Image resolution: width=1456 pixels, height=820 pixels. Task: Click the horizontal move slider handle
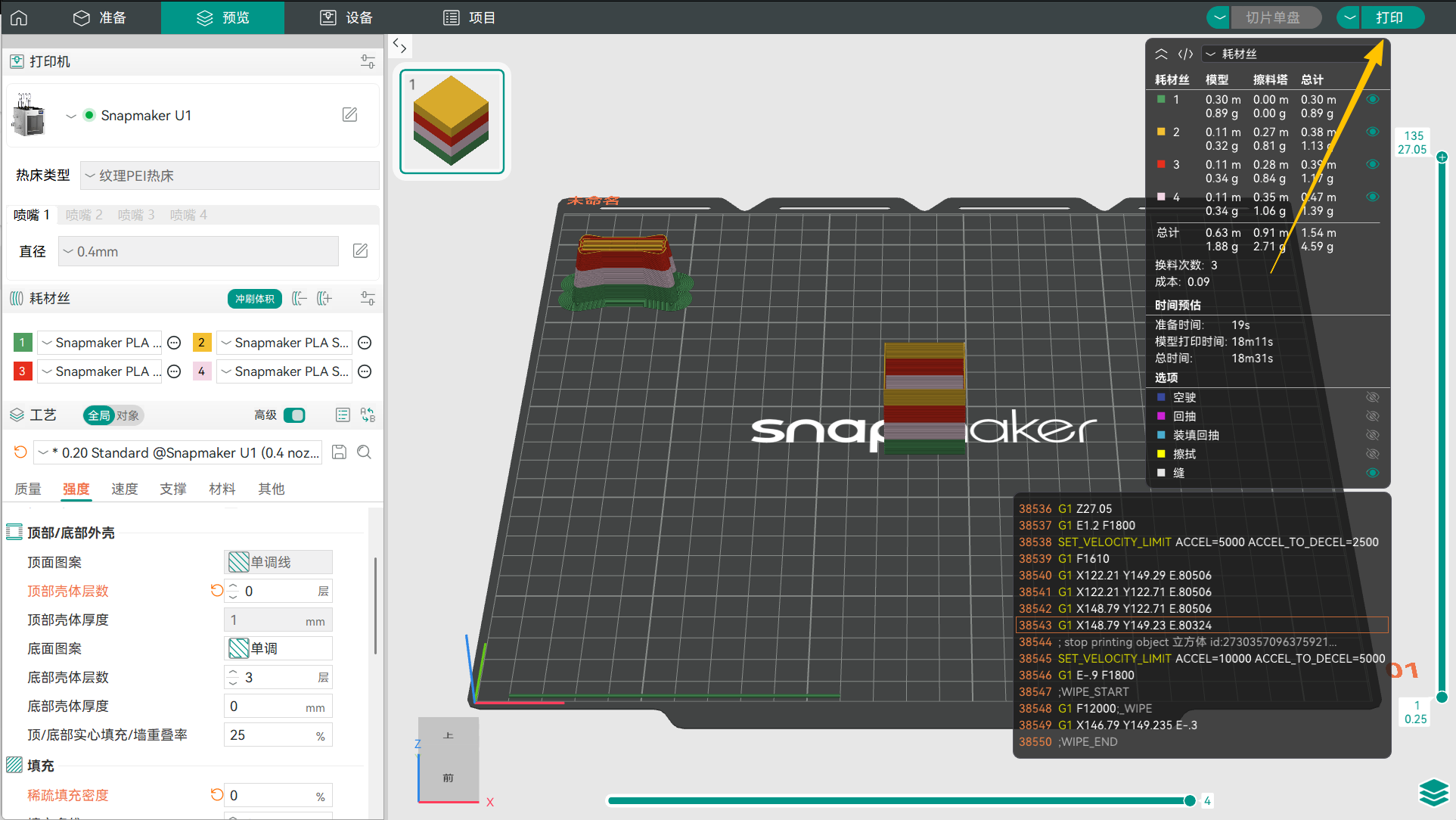tap(1190, 800)
